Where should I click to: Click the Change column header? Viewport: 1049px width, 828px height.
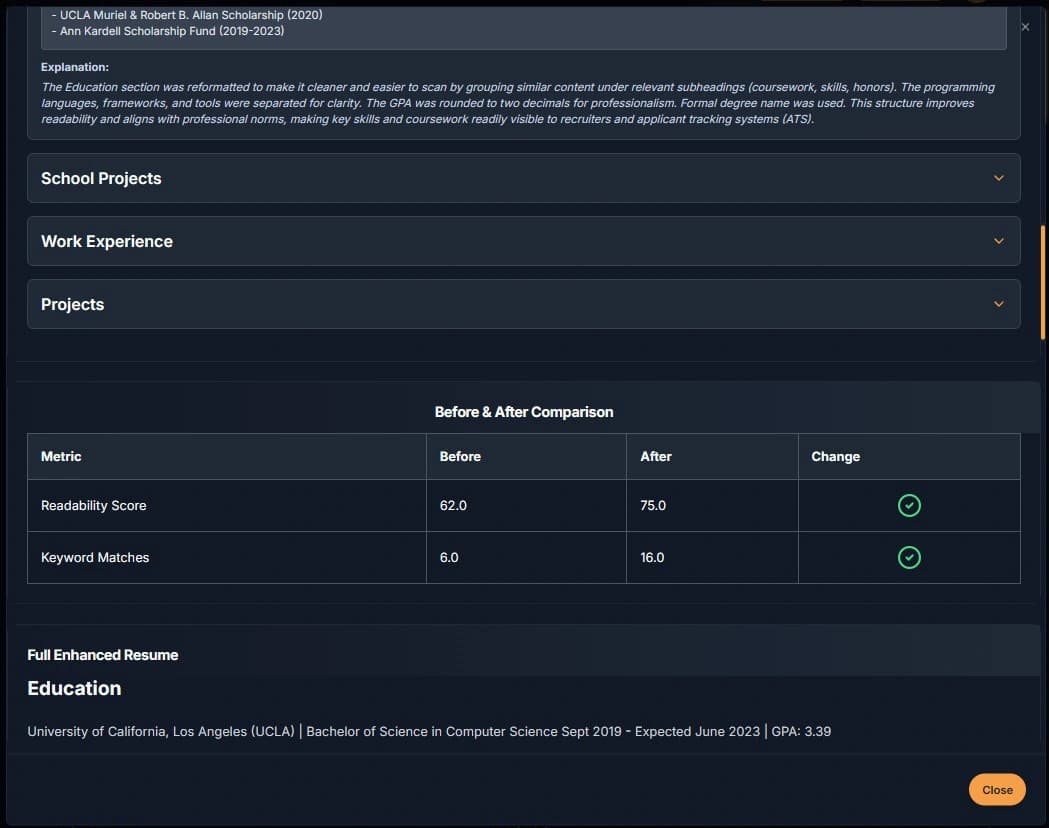click(836, 456)
